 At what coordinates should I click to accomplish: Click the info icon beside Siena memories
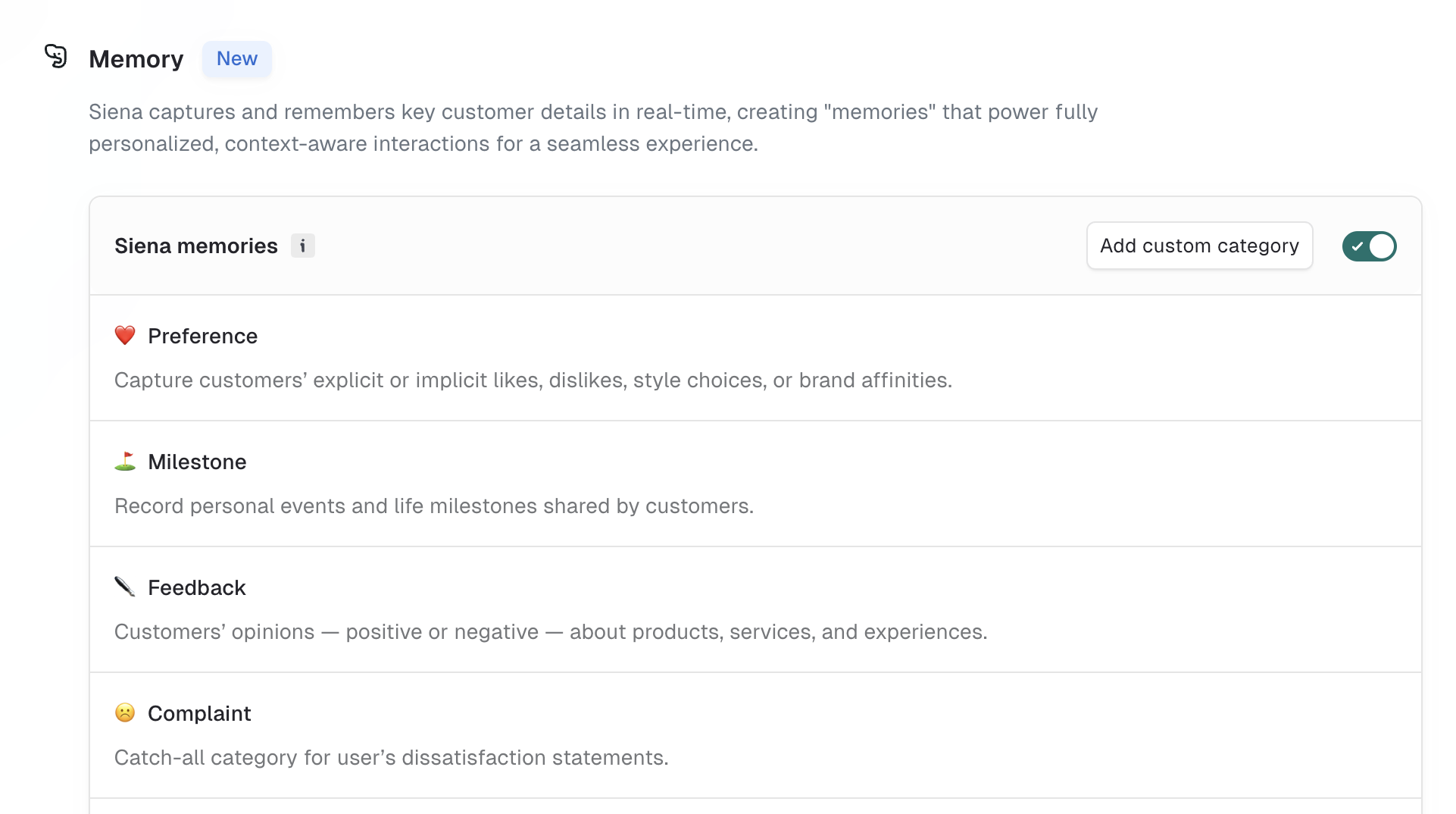302,246
